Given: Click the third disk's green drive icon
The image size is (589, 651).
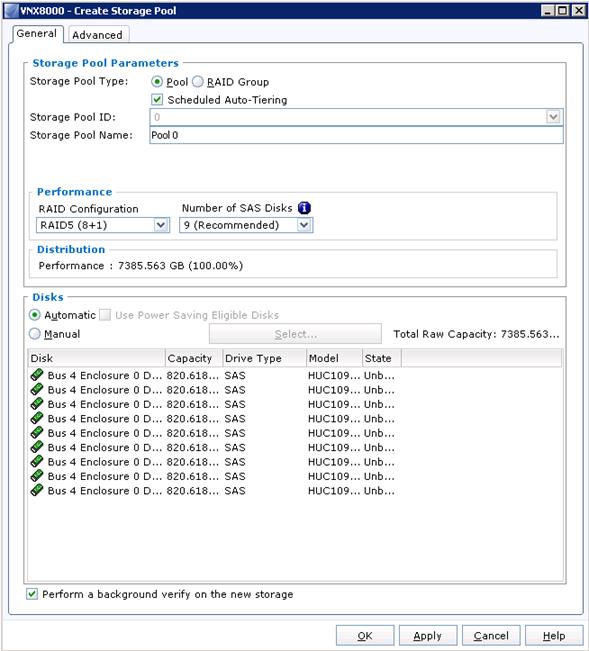Looking at the screenshot, I should tap(37, 404).
